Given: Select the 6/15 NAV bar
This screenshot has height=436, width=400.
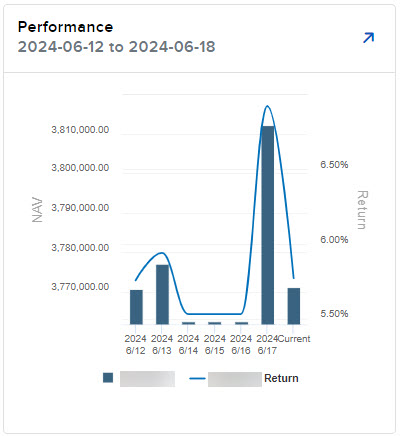Looking at the screenshot, I should [215, 323].
